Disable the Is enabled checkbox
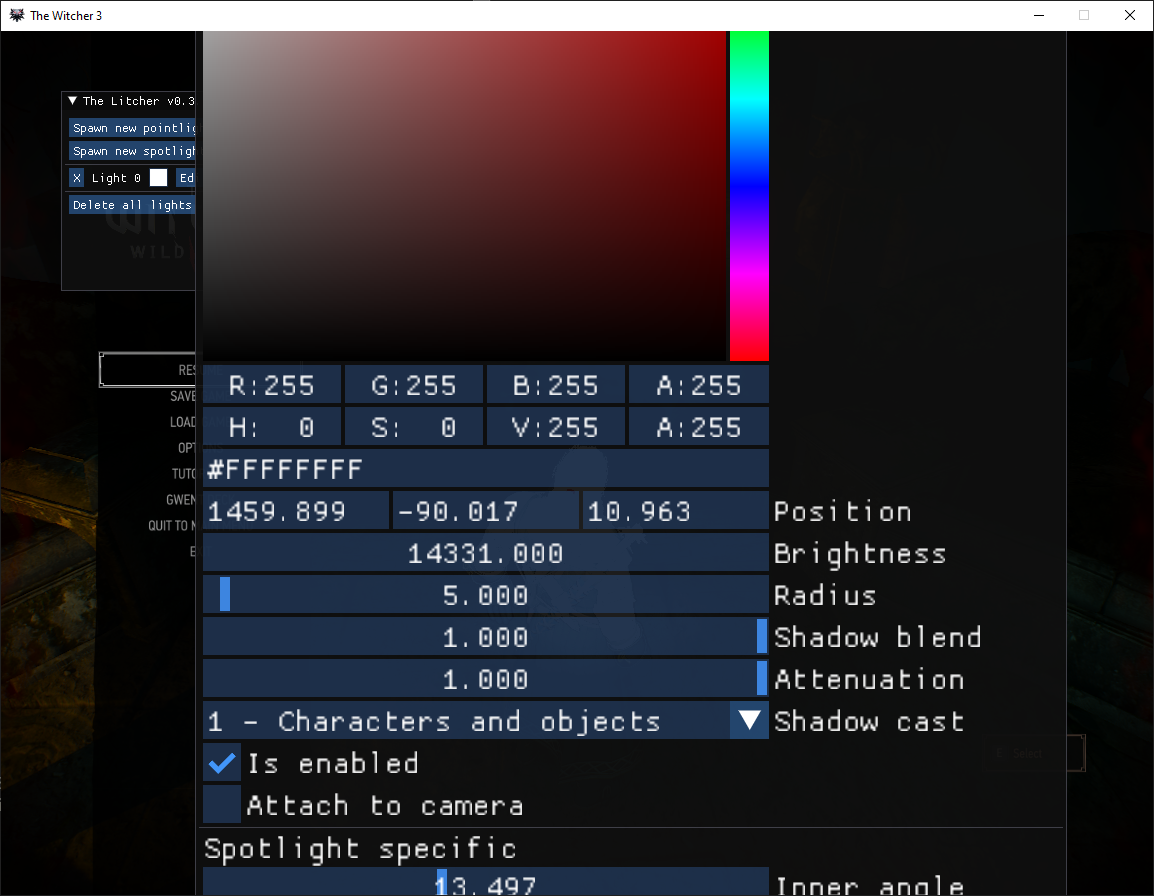Screen dimensions: 1154x896 tap(221, 762)
